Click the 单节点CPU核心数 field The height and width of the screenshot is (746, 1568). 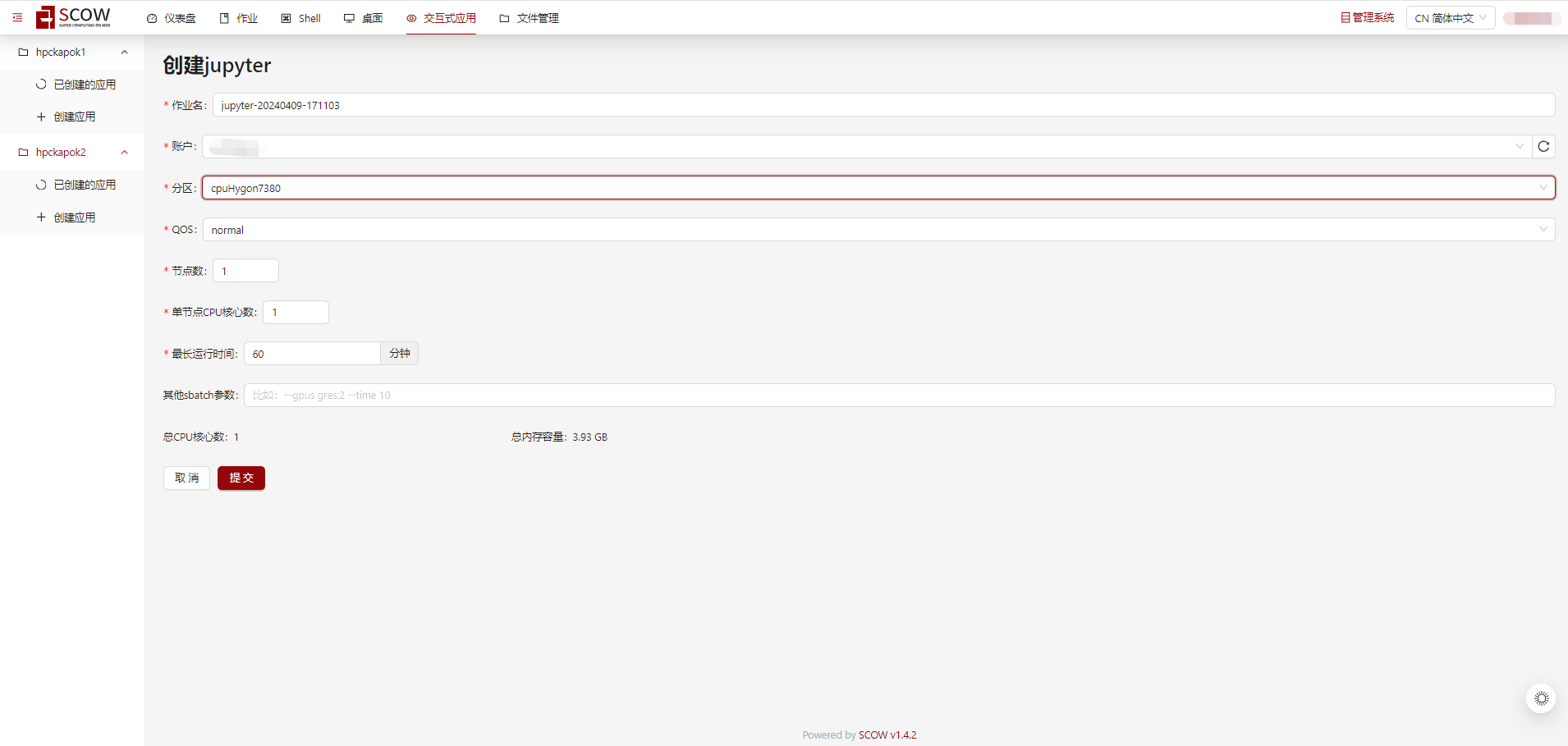pos(296,313)
